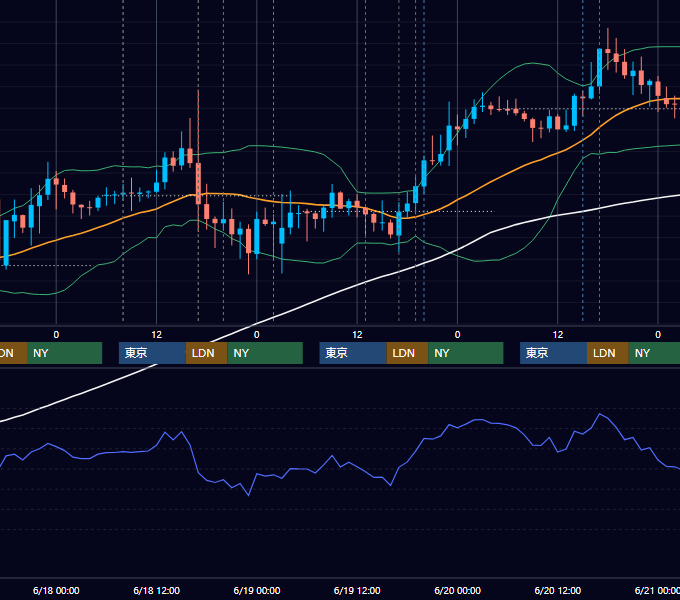Click the 6/18 00:00 date label
This screenshot has width=680, height=600.
pos(56,590)
